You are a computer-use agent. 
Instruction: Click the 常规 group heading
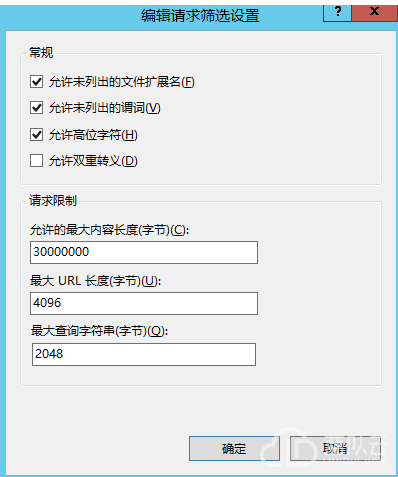click(x=41, y=52)
